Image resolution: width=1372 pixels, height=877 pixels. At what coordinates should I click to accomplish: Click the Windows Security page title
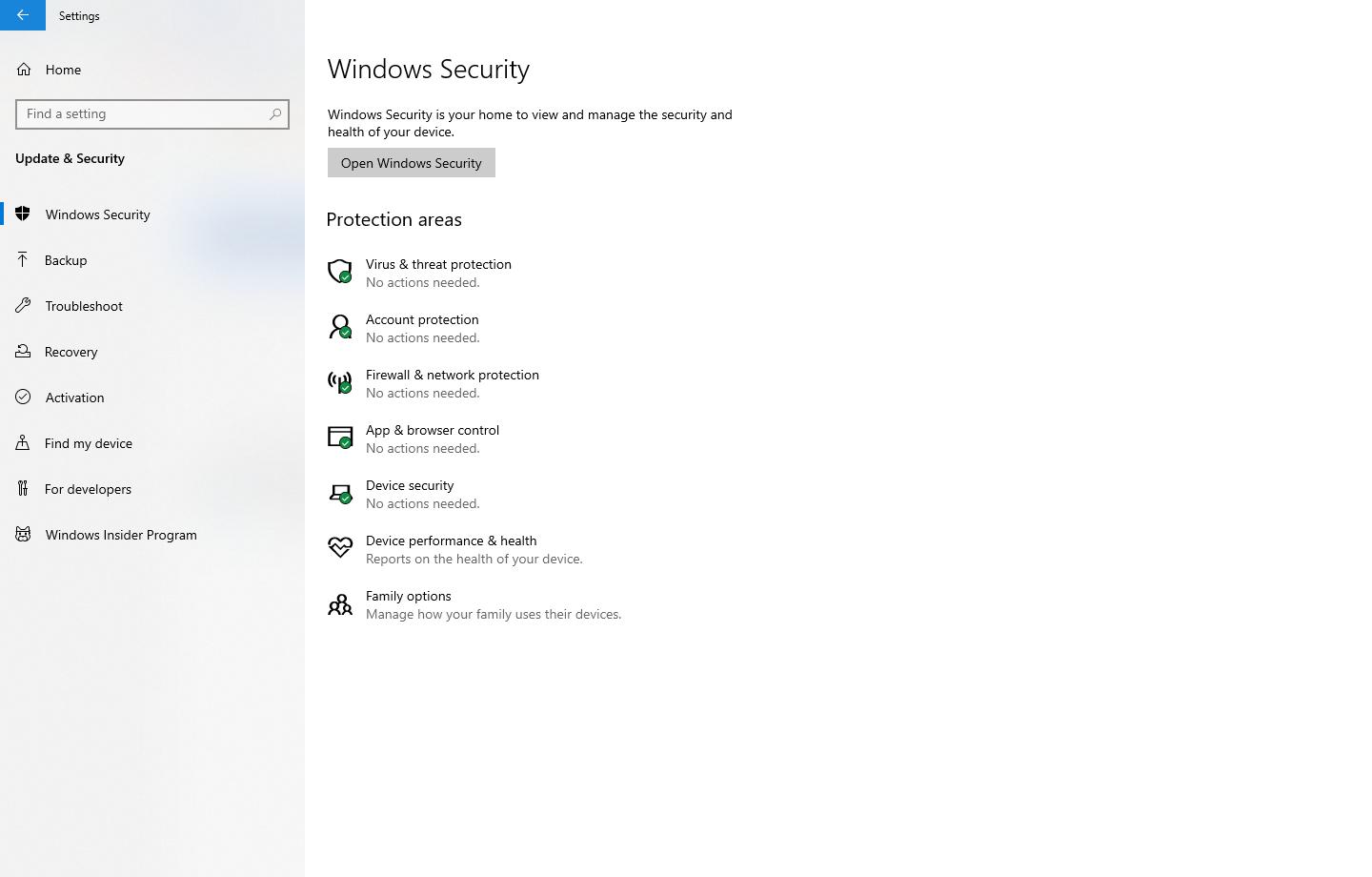429,69
